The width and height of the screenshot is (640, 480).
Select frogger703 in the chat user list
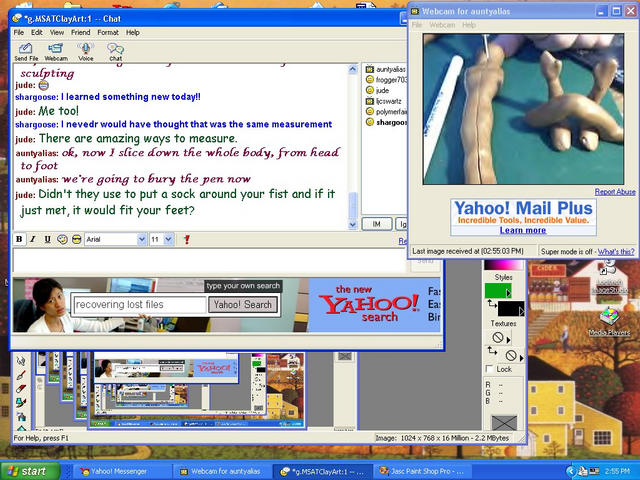coord(386,80)
